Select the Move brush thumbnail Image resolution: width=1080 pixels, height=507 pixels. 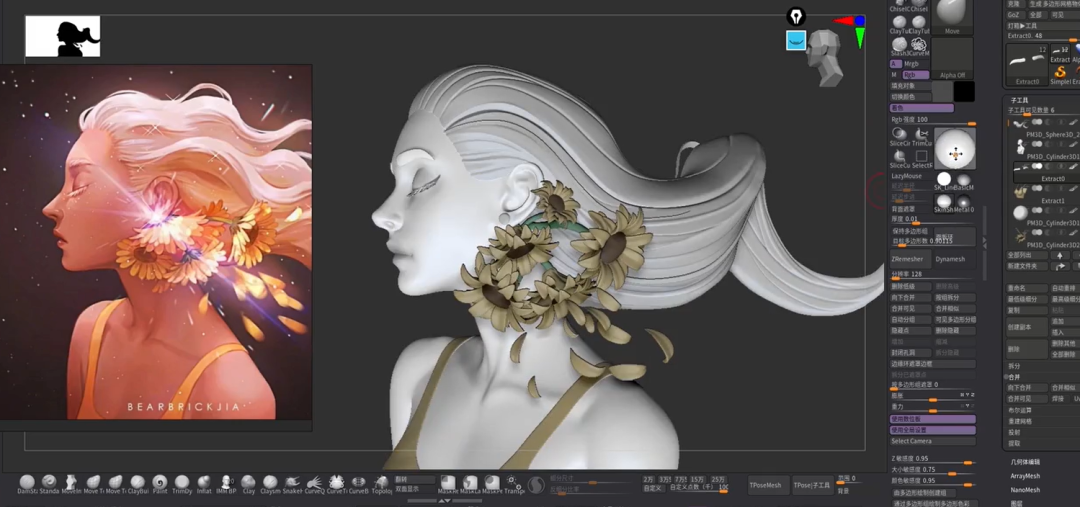coord(952,14)
